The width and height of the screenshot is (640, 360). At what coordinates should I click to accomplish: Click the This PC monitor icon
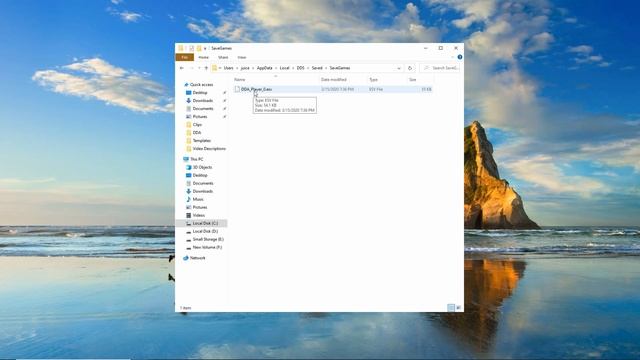186,159
